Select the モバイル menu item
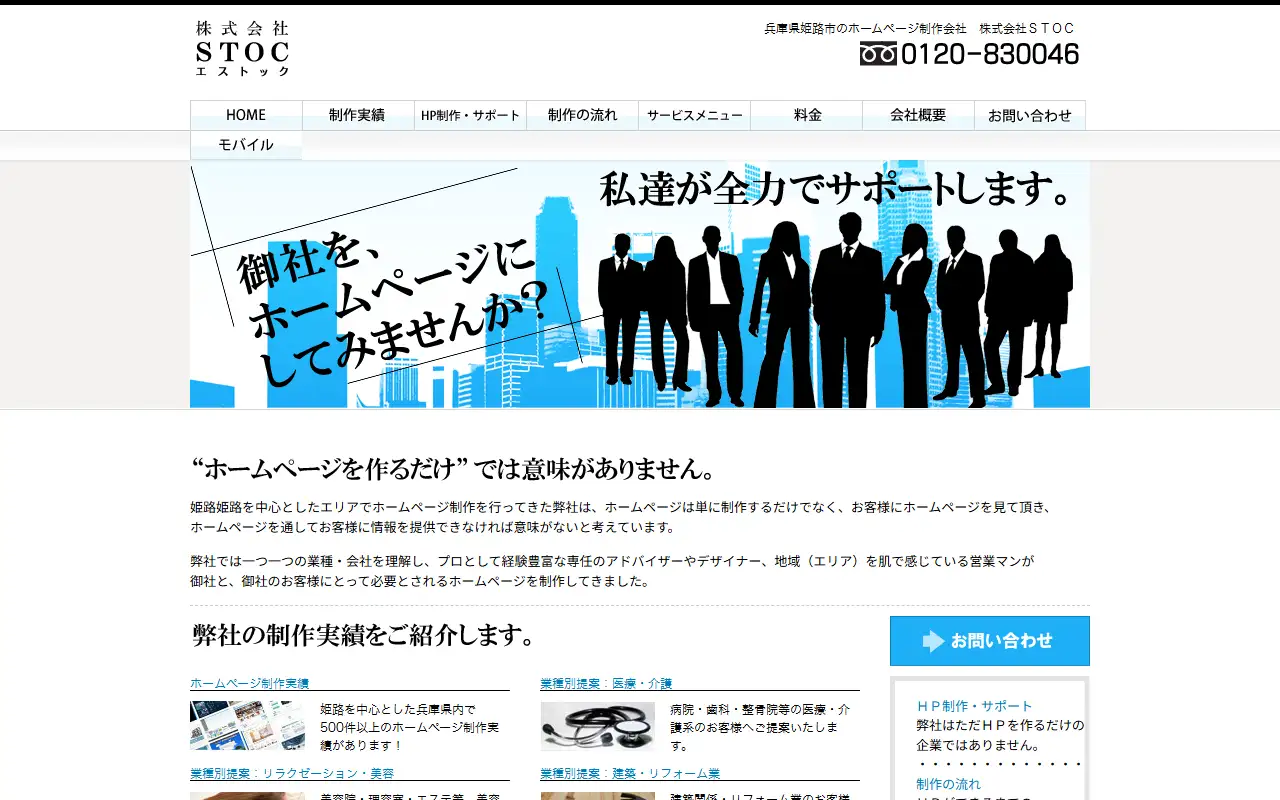Viewport: 1280px width, 800px height. pos(246,145)
